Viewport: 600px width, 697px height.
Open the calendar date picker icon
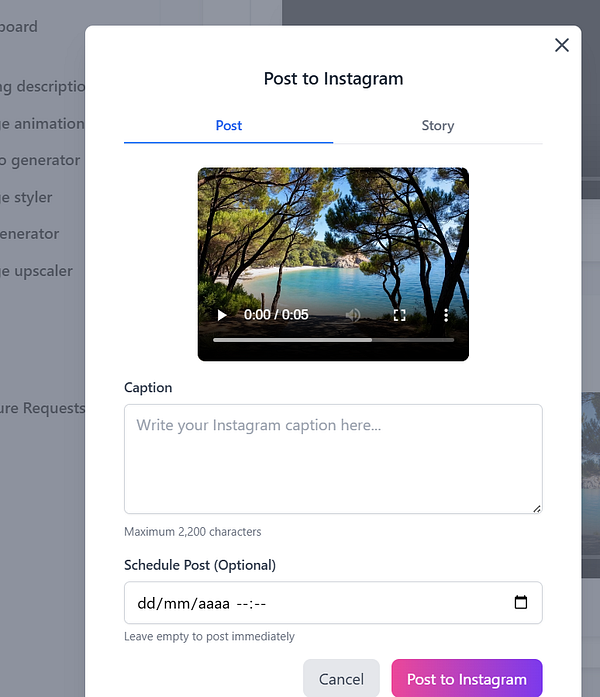[520, 602]
